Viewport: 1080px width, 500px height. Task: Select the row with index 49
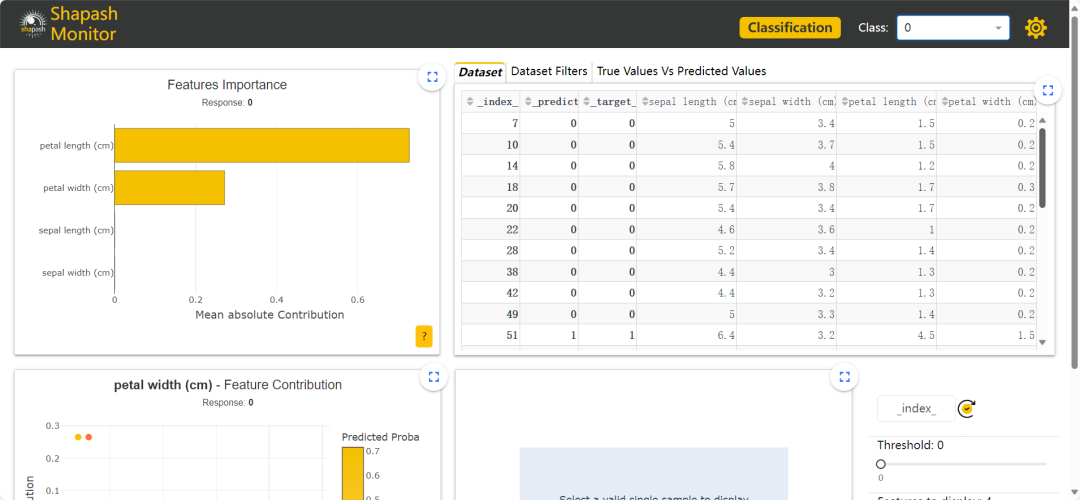[x=749, y=314]
